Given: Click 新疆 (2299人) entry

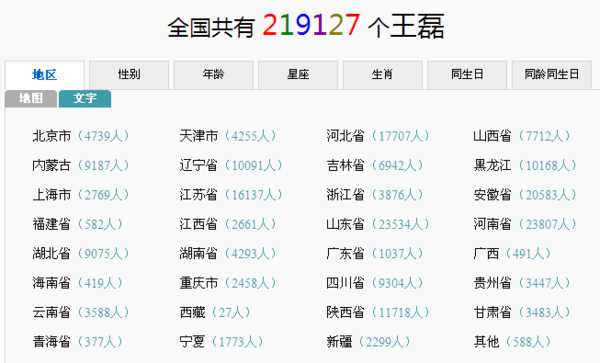Looking at the screenshot, I should [368, 342].
